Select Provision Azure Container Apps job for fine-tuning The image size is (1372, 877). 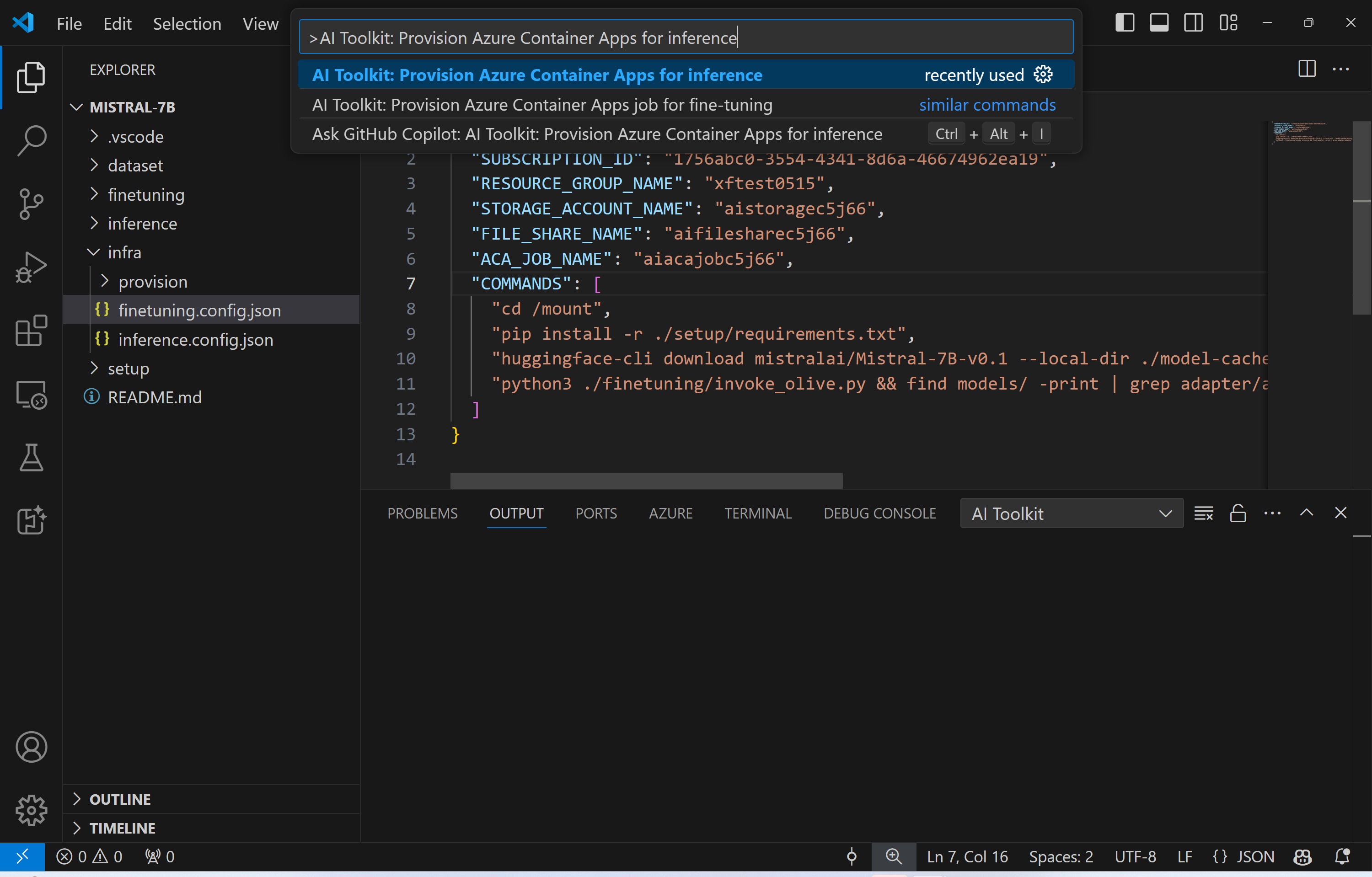686,105
